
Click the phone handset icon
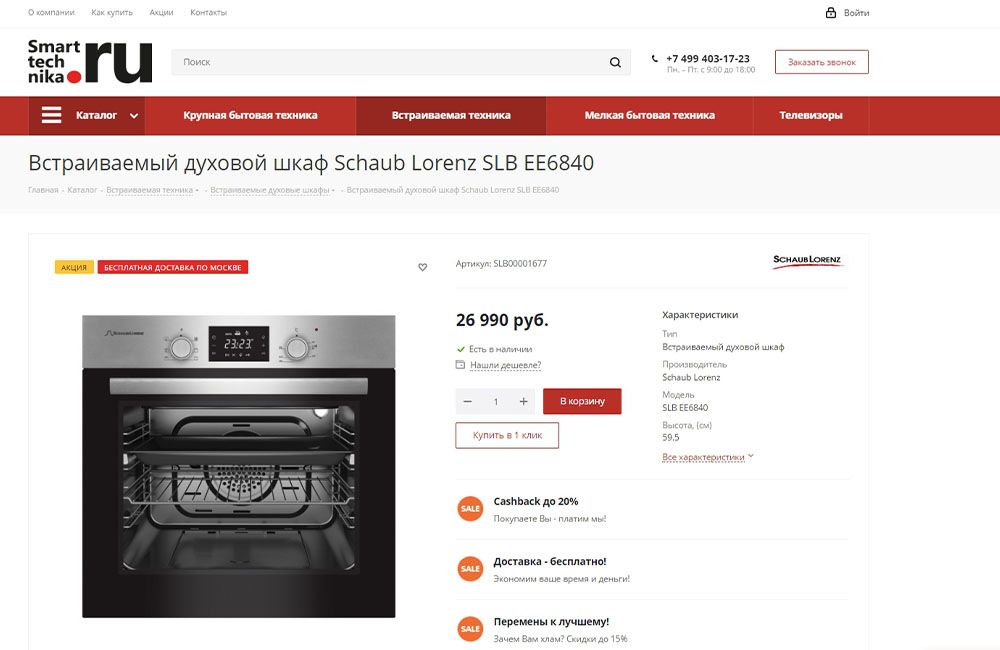(654, 59)
